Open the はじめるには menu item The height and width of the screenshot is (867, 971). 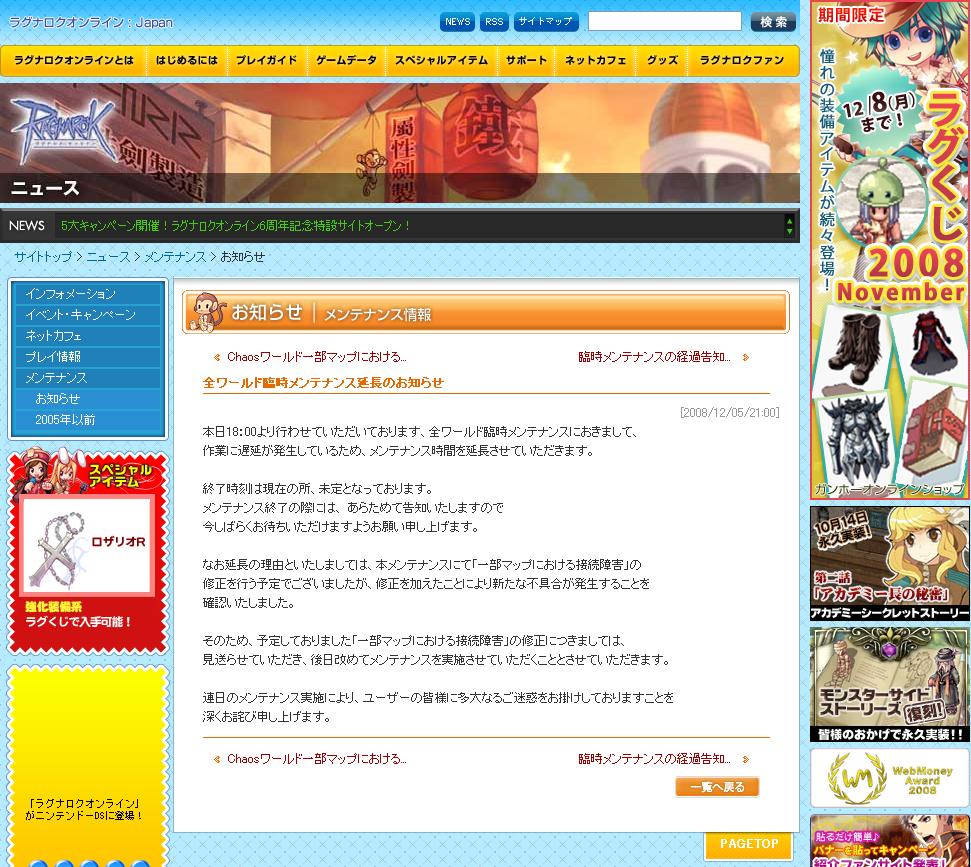coord(186,60)
